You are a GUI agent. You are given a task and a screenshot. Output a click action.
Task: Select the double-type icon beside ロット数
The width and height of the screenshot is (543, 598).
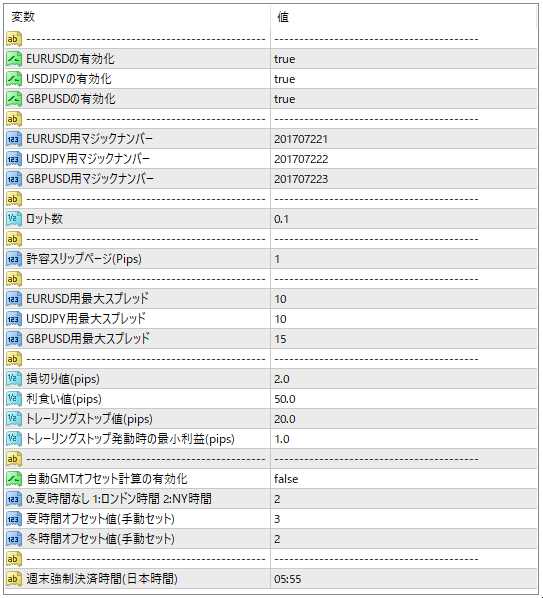(x=14, y=219)
